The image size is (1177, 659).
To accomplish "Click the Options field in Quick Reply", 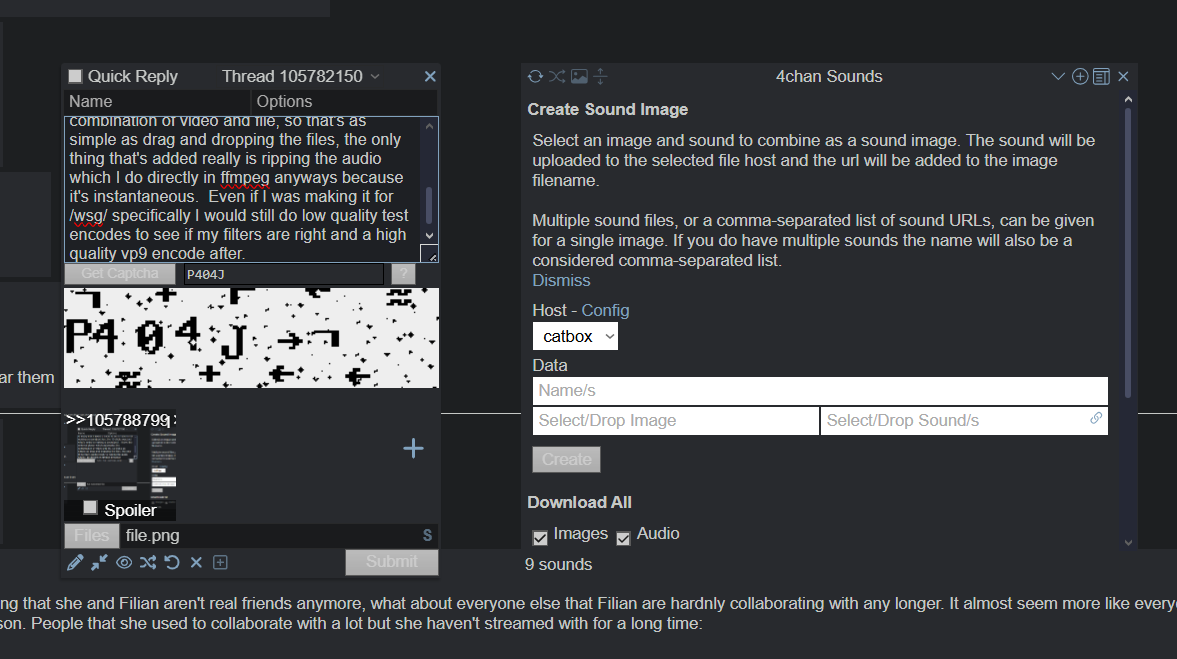I will 345,101.
